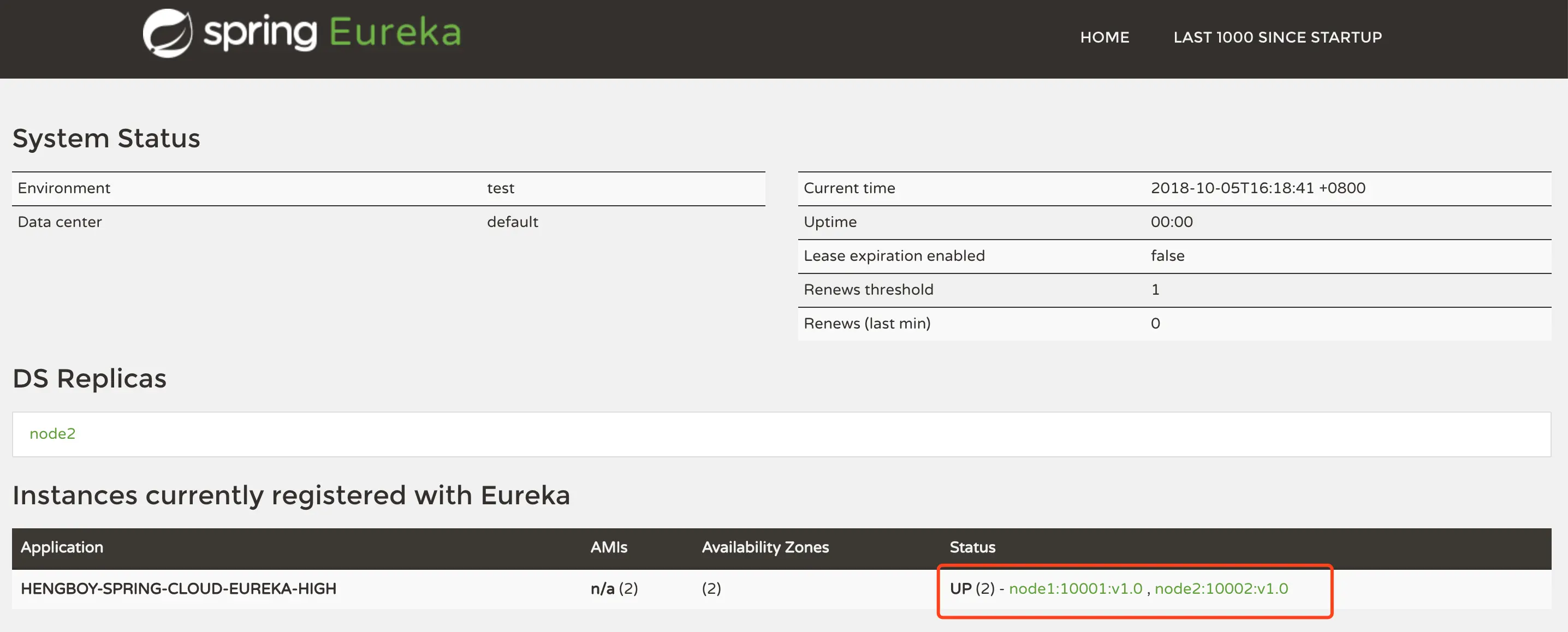Click the AMIs column header
This screenshot has height=632, width=1568.
(x=608, y=547)
